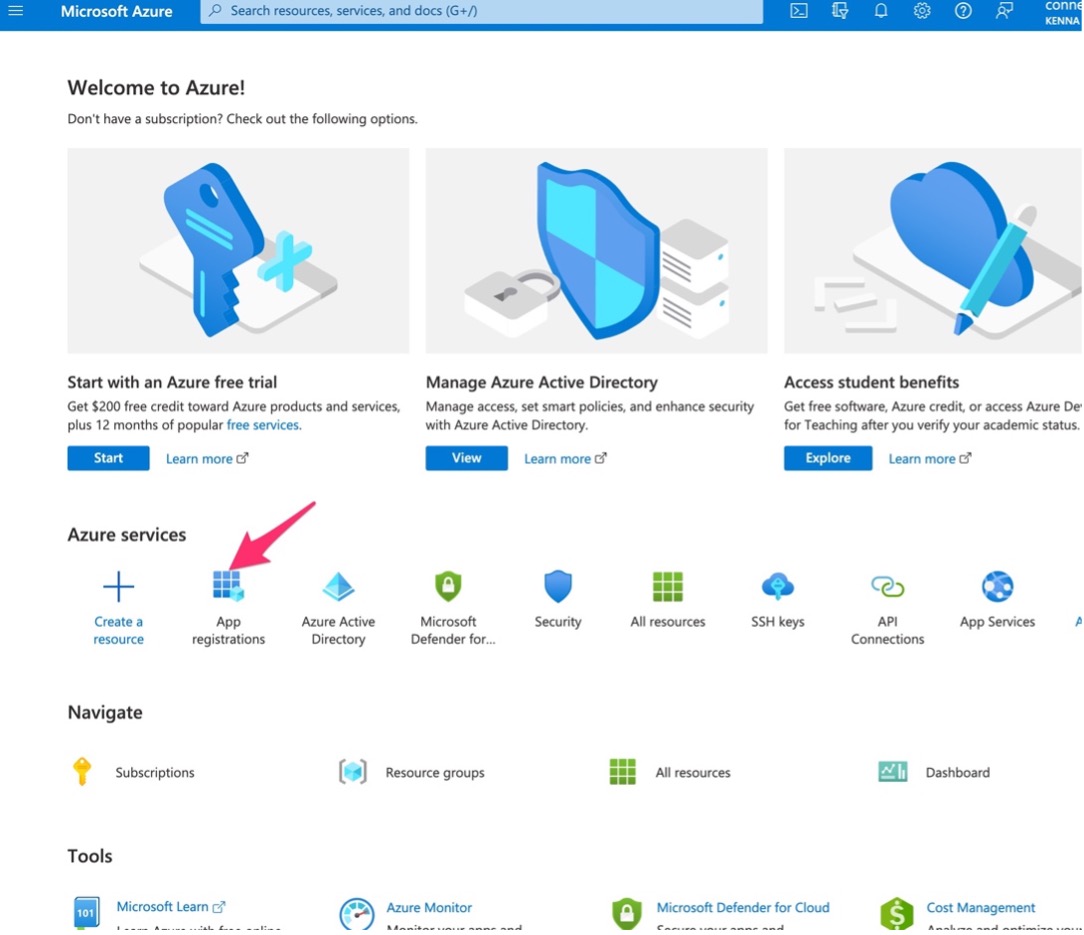Click the Resource groups cube icon
Screen dimensions: 1084x935
[x=353, y=771]
